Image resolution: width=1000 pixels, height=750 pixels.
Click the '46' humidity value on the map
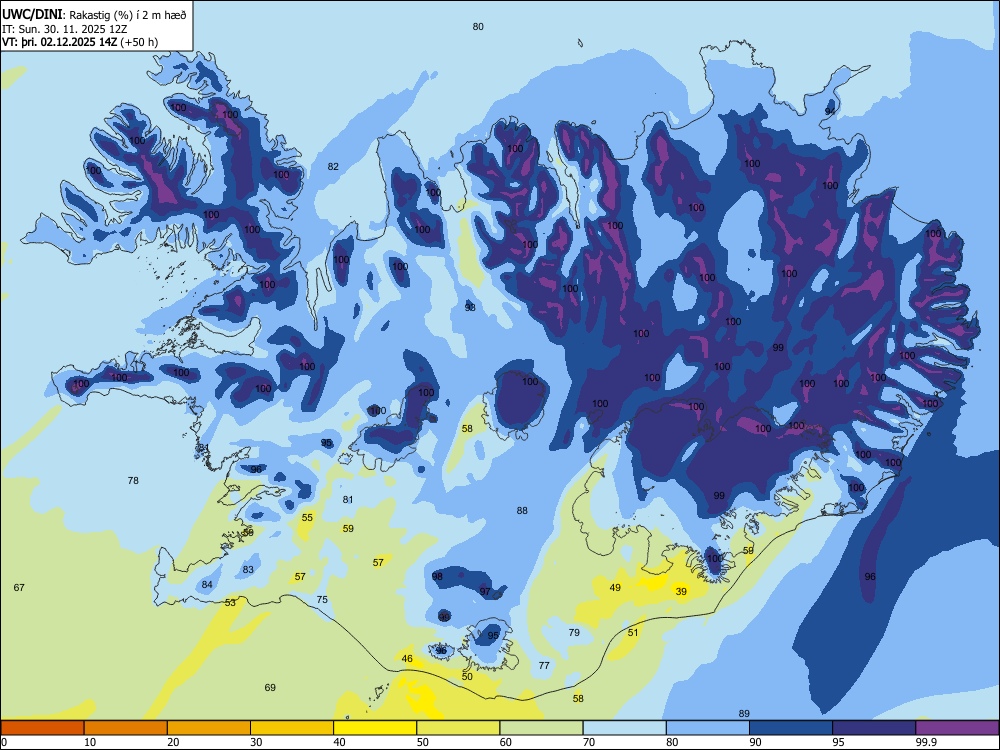pos(407,659)
